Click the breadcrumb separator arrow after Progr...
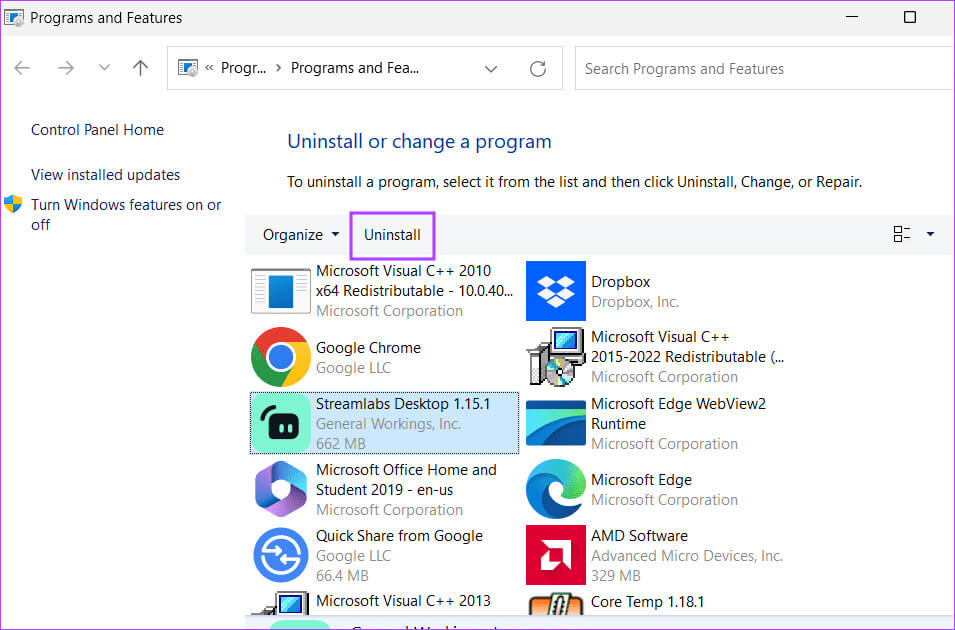 pos(278,68)
